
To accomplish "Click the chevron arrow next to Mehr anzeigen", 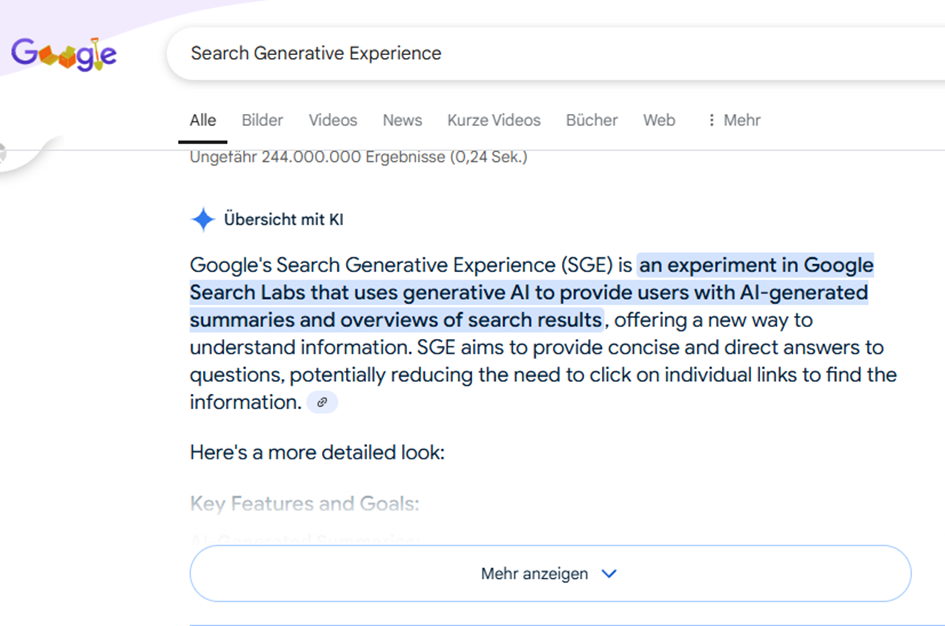I will click(x=609, y=574).
